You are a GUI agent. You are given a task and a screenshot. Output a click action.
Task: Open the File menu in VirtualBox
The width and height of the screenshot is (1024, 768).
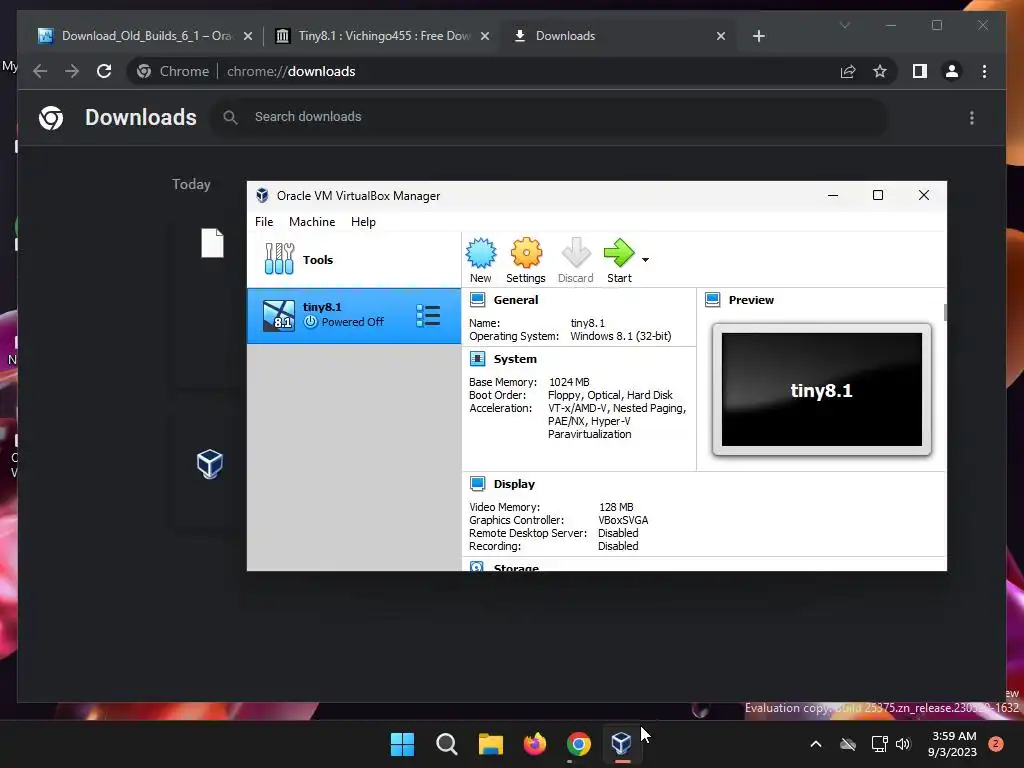[264, 222]
